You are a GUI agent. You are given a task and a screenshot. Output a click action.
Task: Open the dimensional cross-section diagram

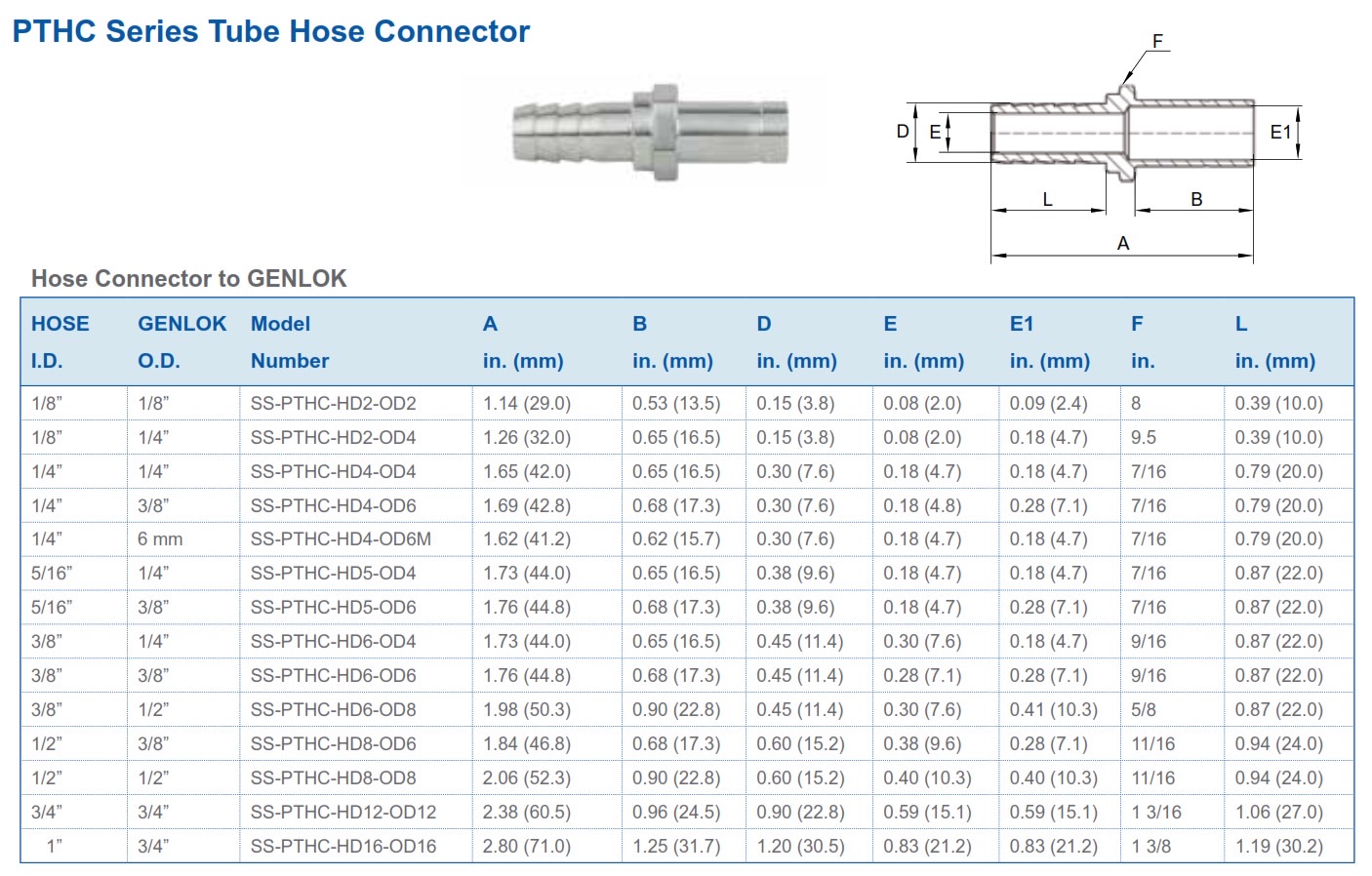coord(1101,148)
